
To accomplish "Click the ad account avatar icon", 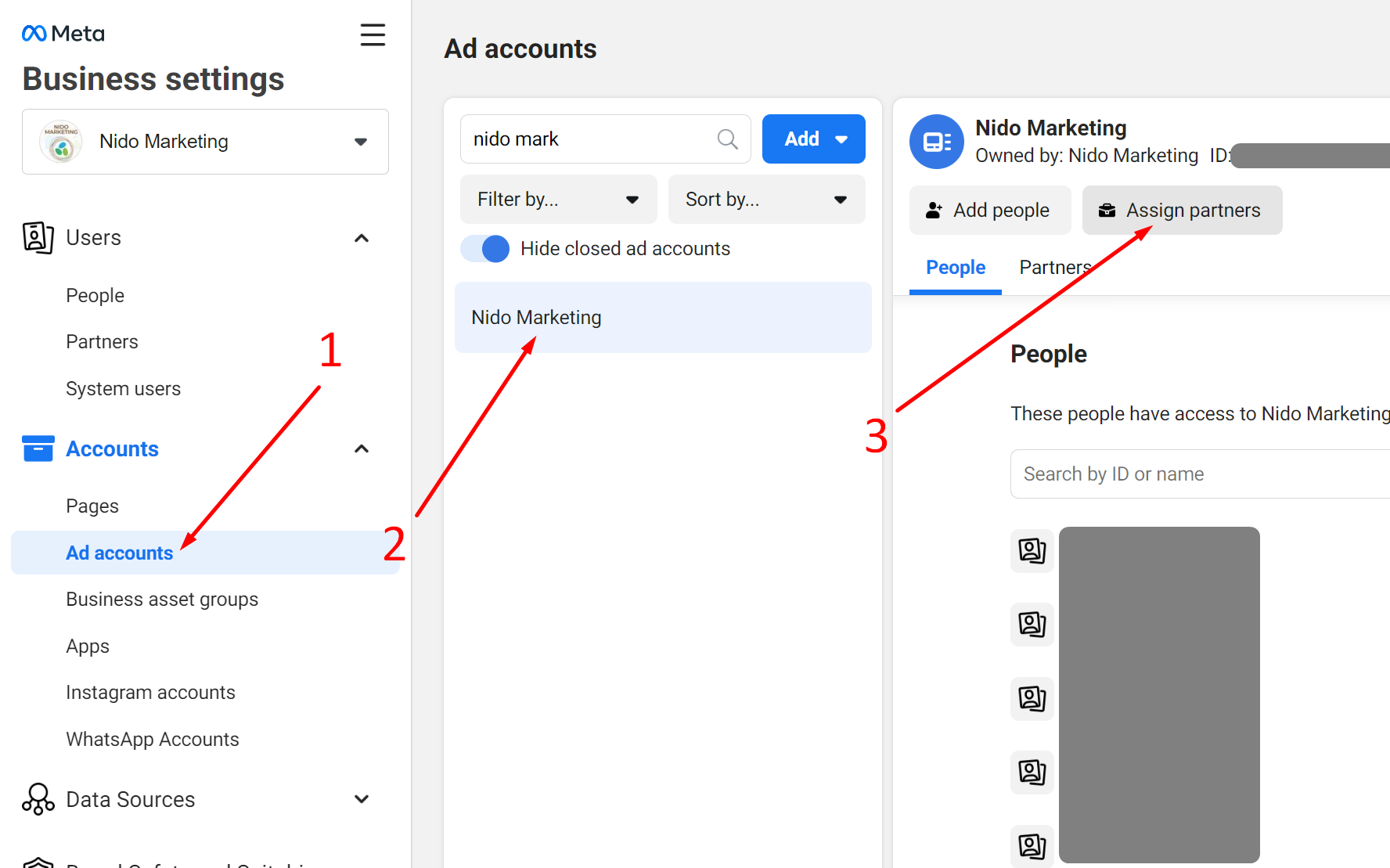I will tap(936, 142).
